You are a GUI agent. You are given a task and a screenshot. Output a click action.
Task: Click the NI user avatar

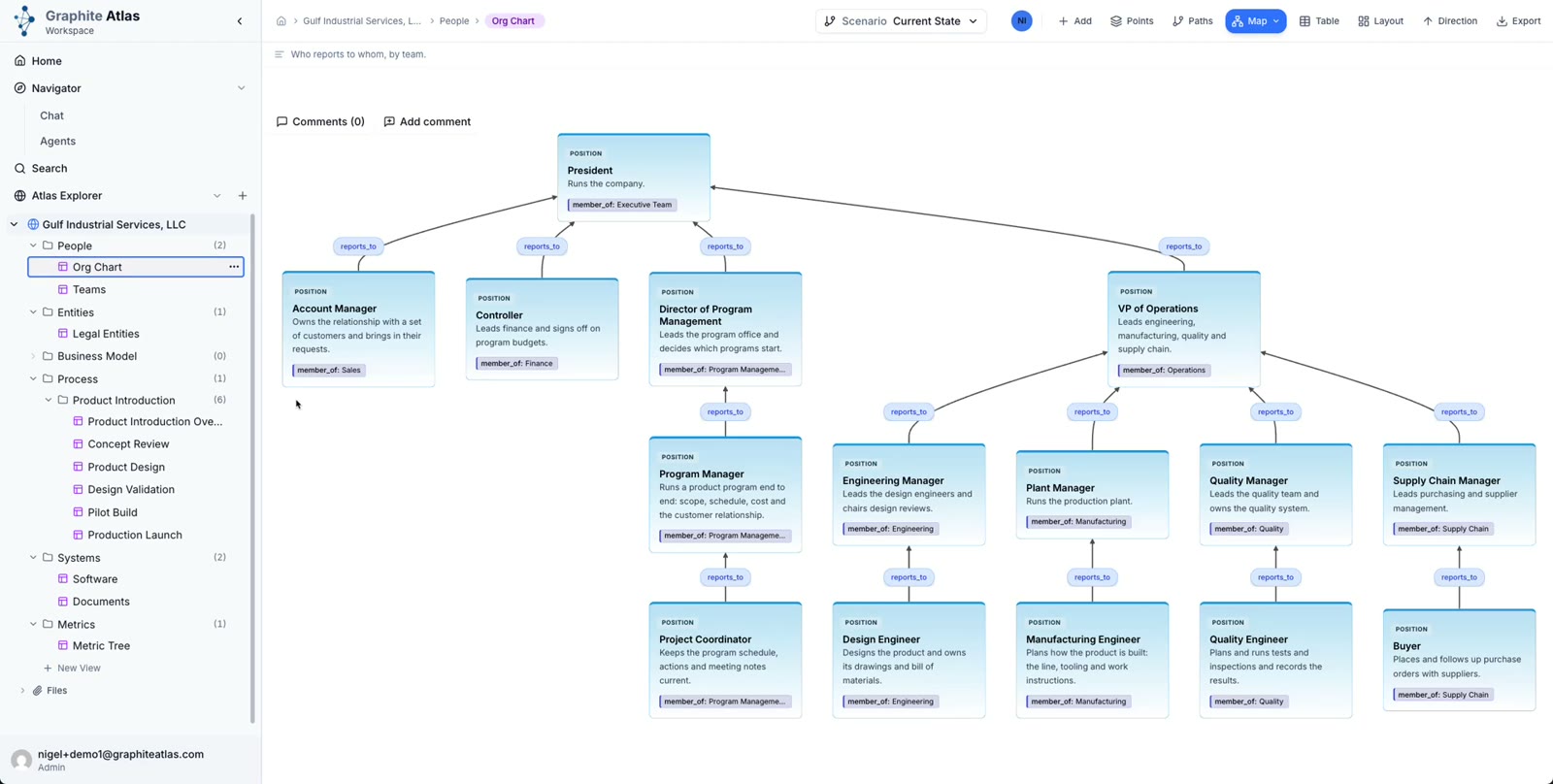coord(1021,21)
